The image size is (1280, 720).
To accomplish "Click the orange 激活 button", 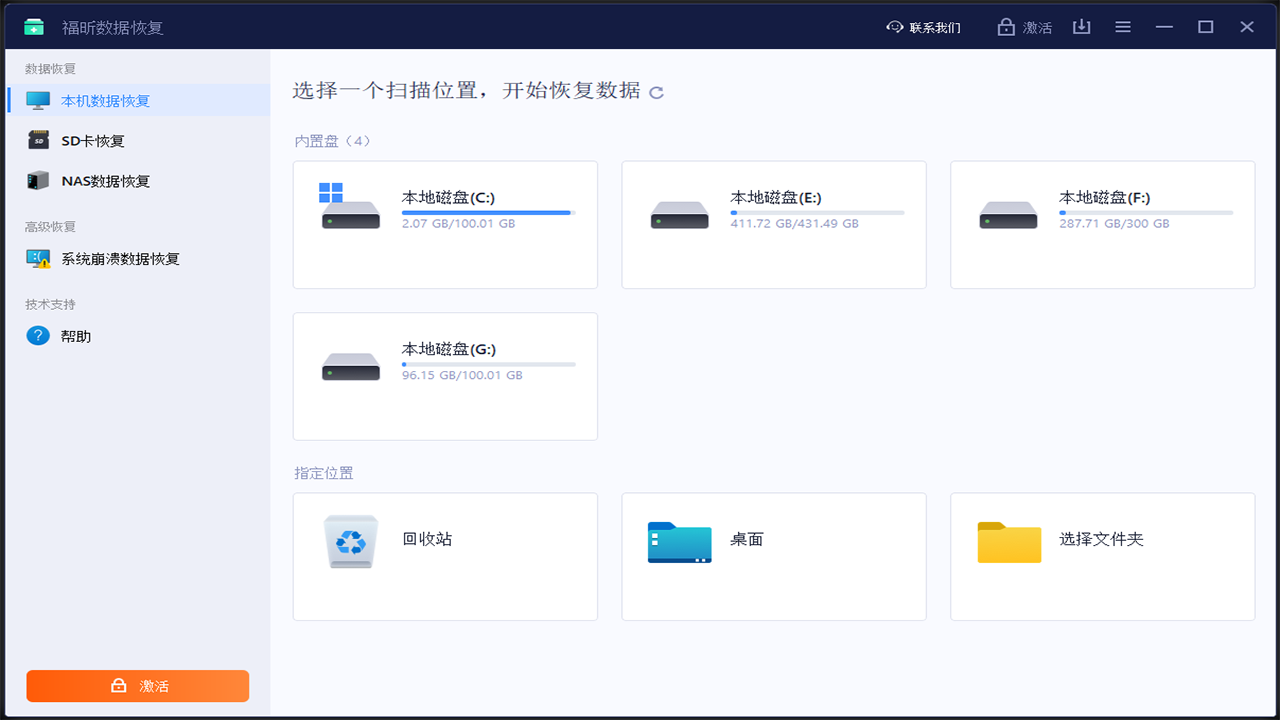I will tap(137, 686).
